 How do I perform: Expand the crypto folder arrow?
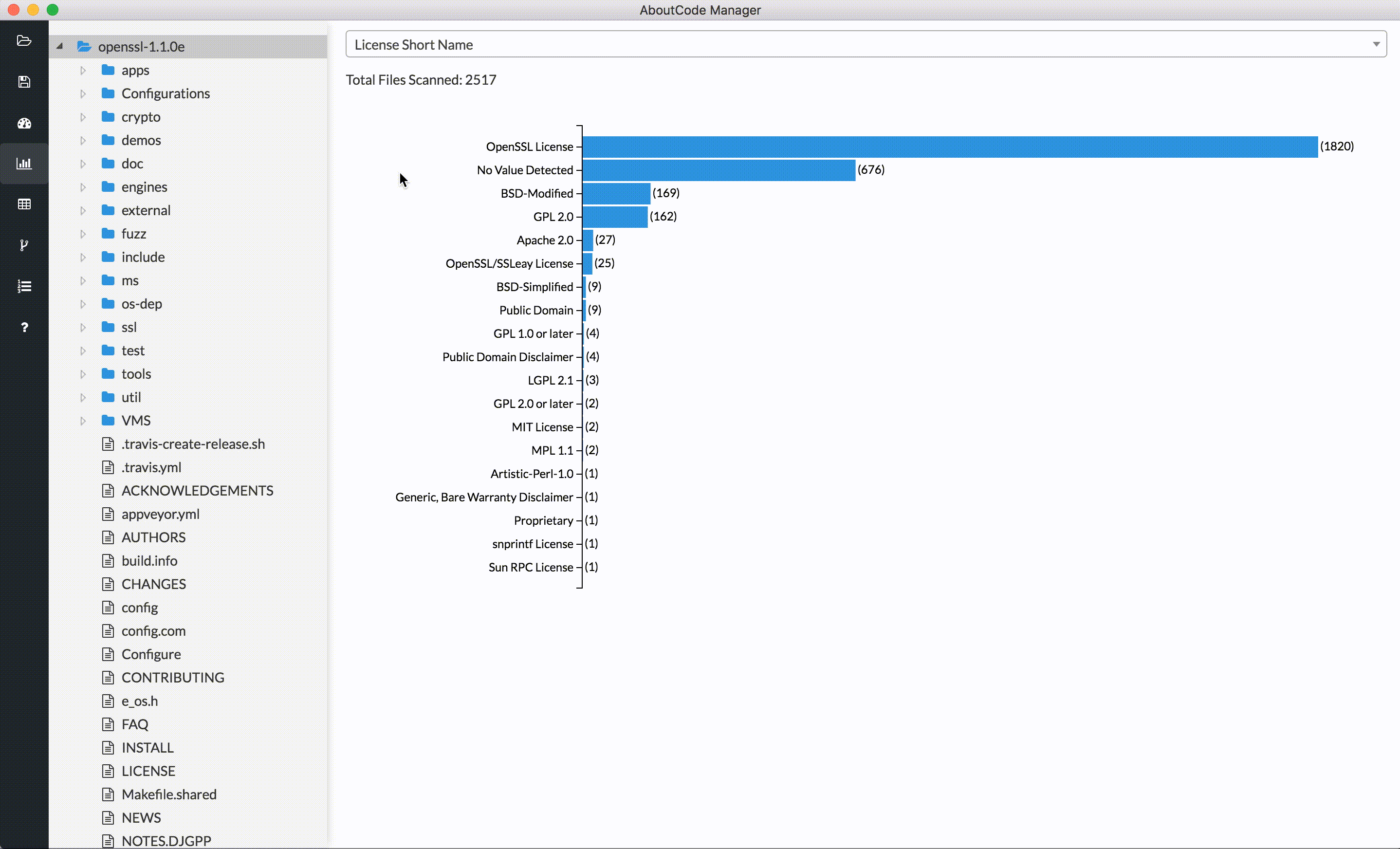point(83,117)
